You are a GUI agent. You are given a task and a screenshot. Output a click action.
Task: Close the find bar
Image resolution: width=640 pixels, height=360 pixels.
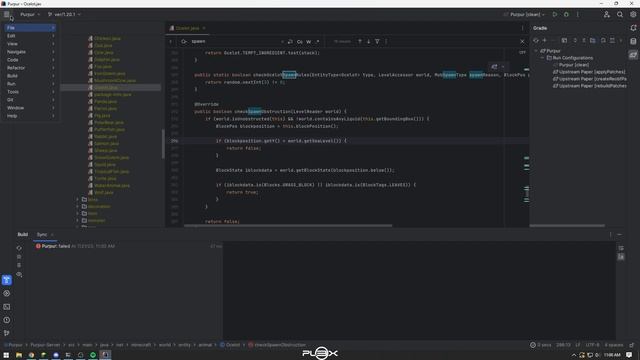coord(522,41)
